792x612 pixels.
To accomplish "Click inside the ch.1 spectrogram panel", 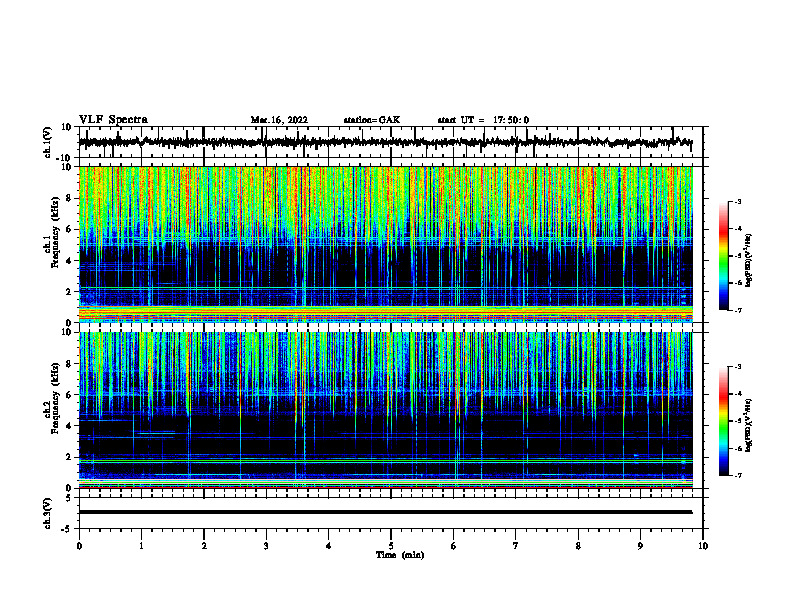I will tap(385, 244).
